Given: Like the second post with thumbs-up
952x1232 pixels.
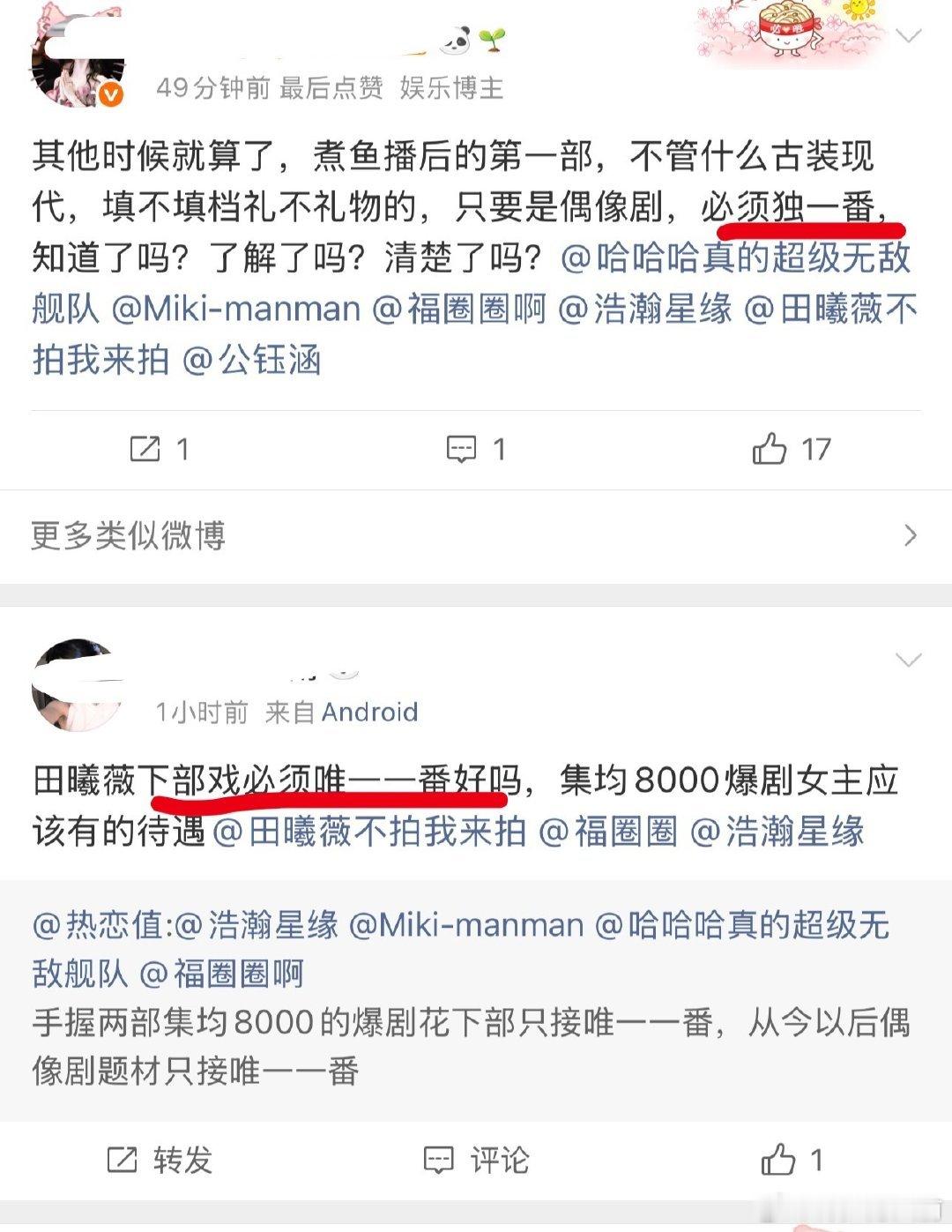Looking at the screenshot, I should [x=778, y=1159].
